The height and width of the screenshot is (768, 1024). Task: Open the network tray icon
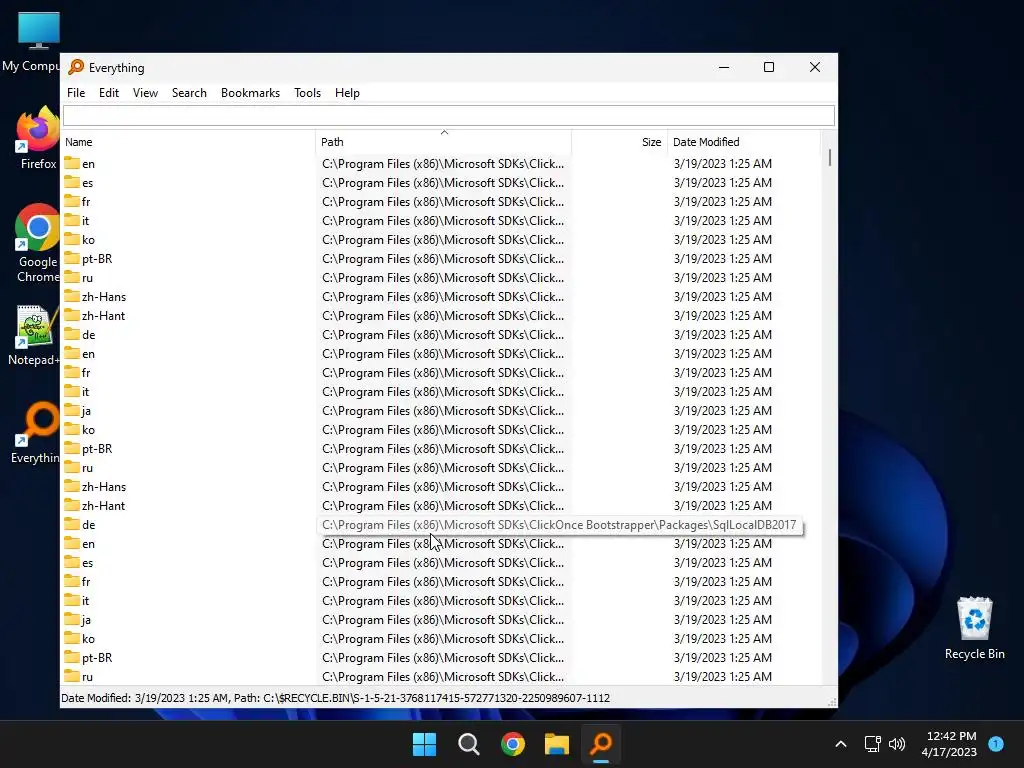click(872, 744)
